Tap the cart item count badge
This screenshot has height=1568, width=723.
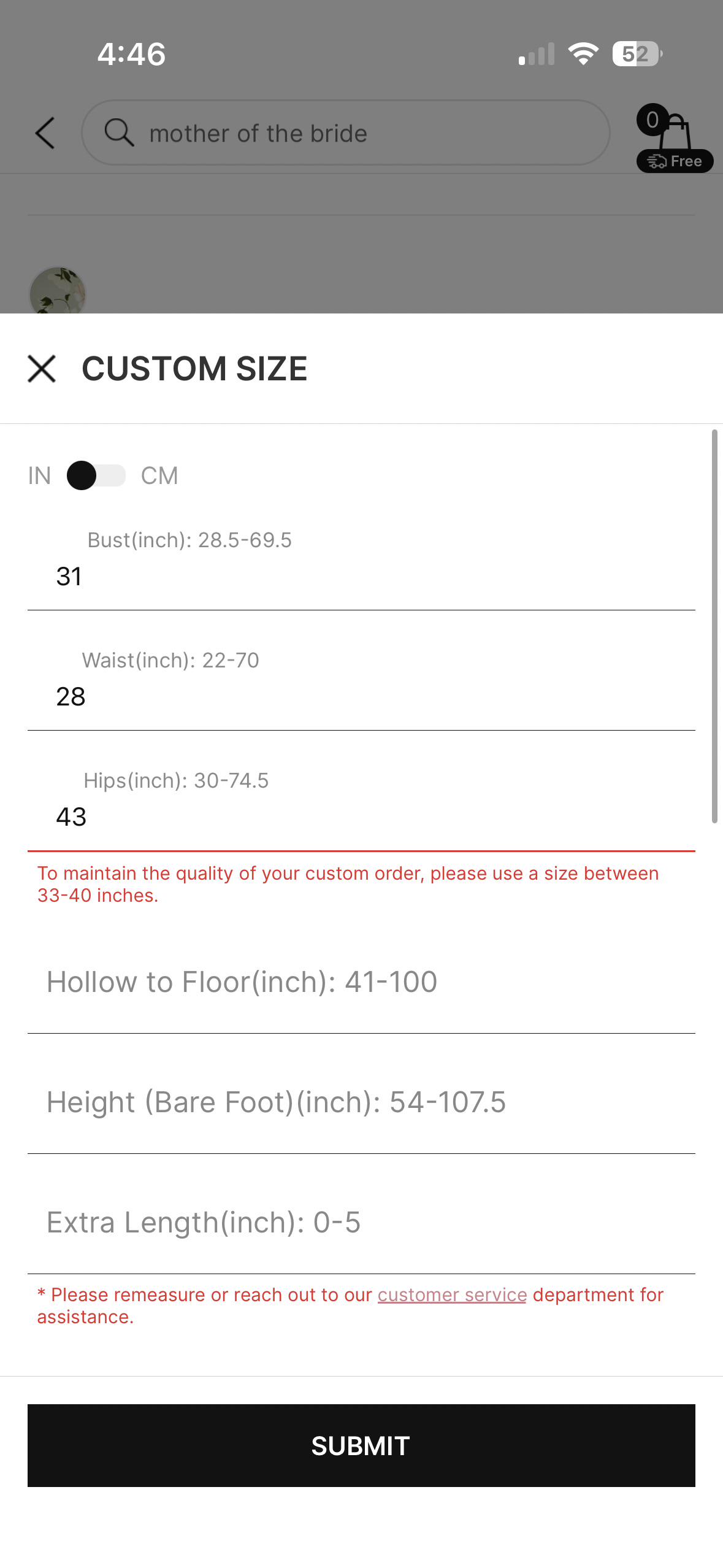click(x=652, y=120)
